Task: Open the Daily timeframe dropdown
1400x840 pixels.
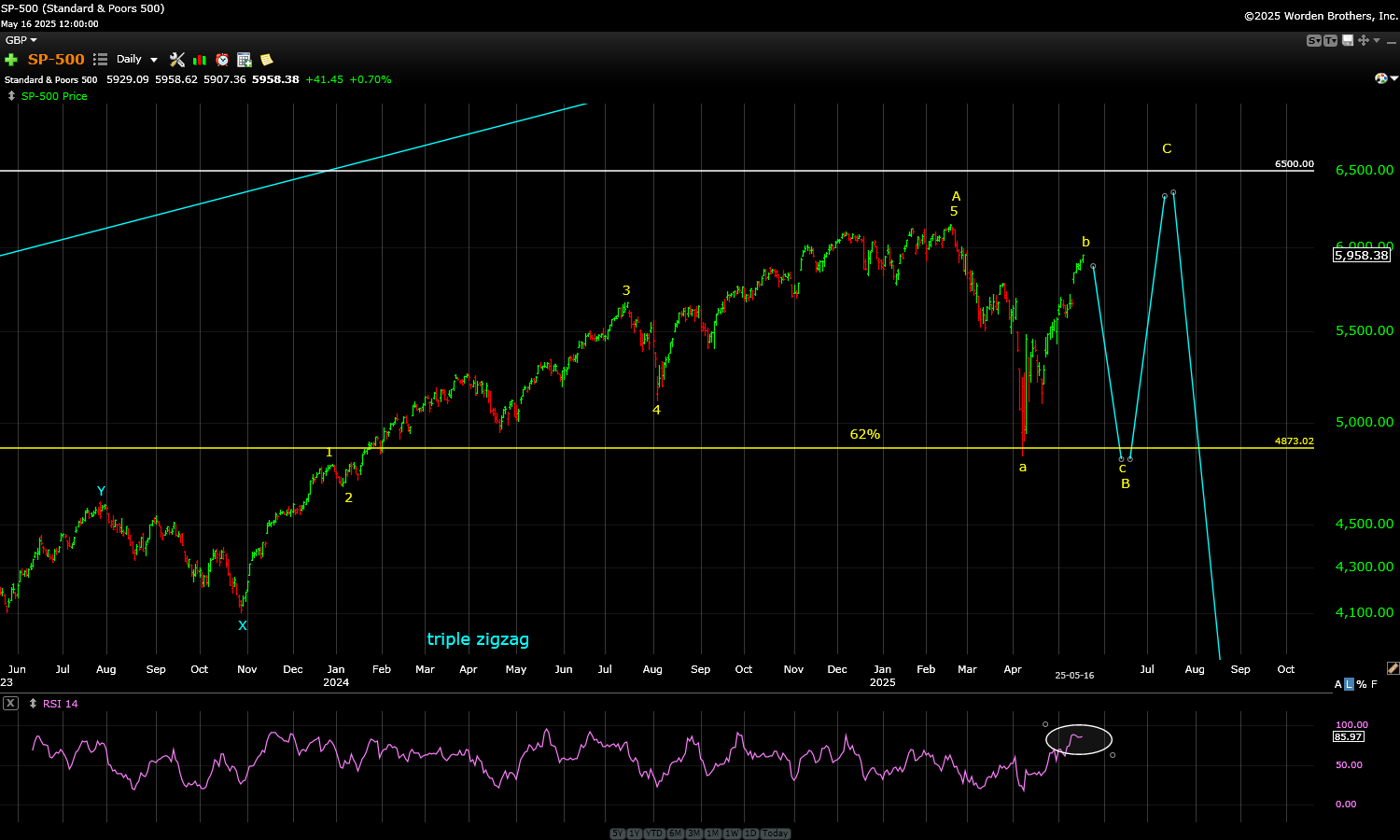Action: 137,60
